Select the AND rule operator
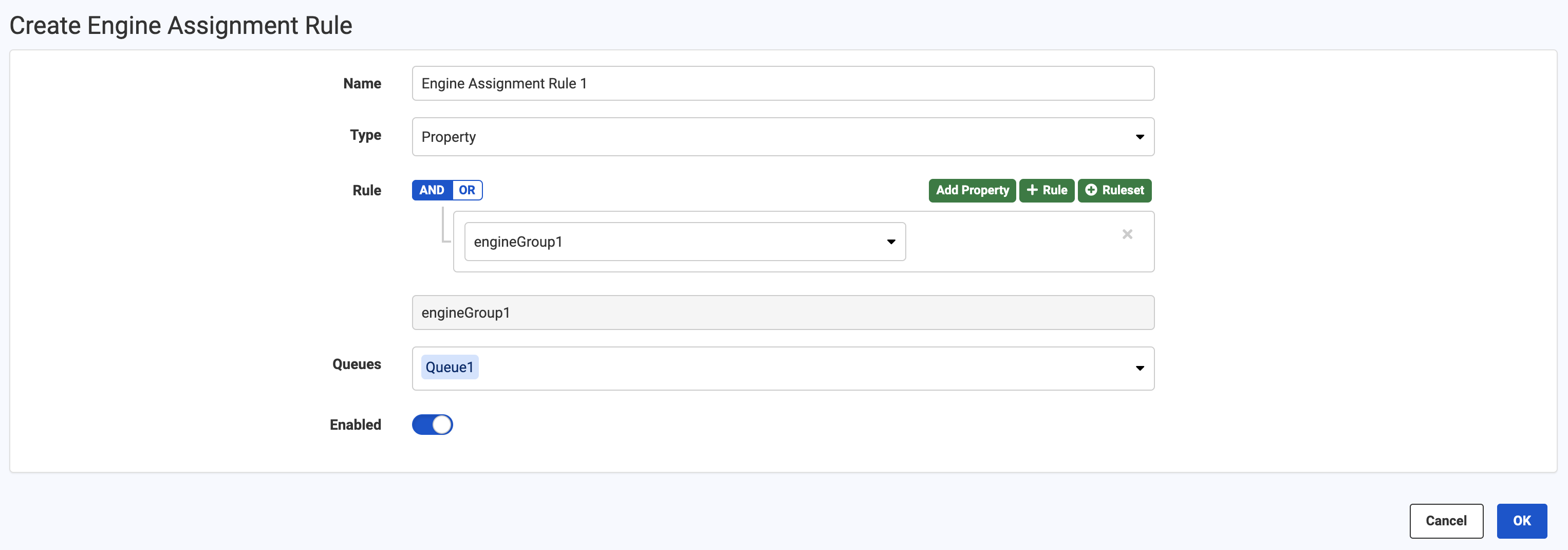The width and height of the screenshot is (1568, 550). [x=432, y=190]
